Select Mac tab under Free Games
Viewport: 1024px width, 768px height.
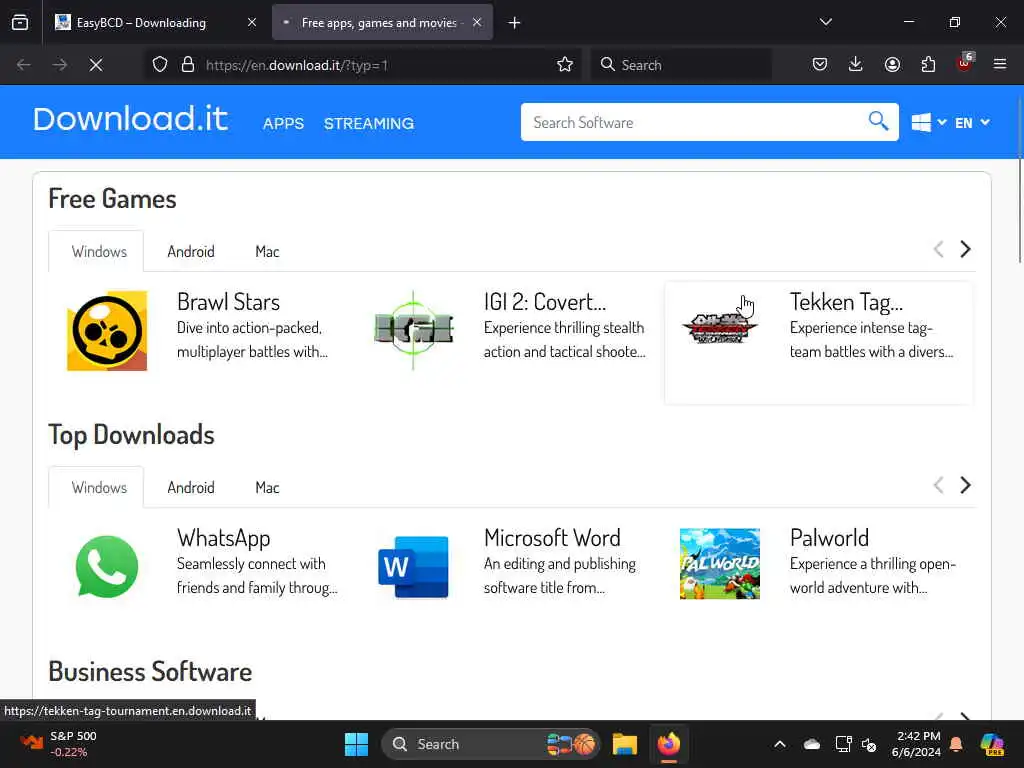267,251
